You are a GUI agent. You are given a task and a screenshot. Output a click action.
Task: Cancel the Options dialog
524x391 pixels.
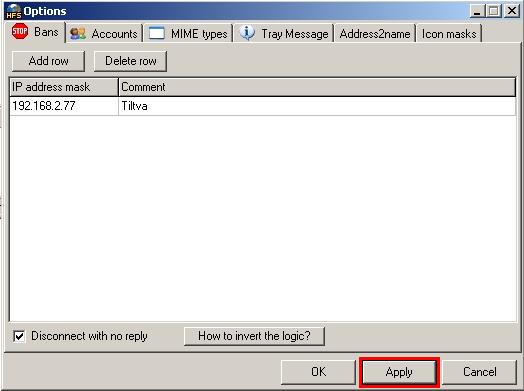tap(480, 372)
